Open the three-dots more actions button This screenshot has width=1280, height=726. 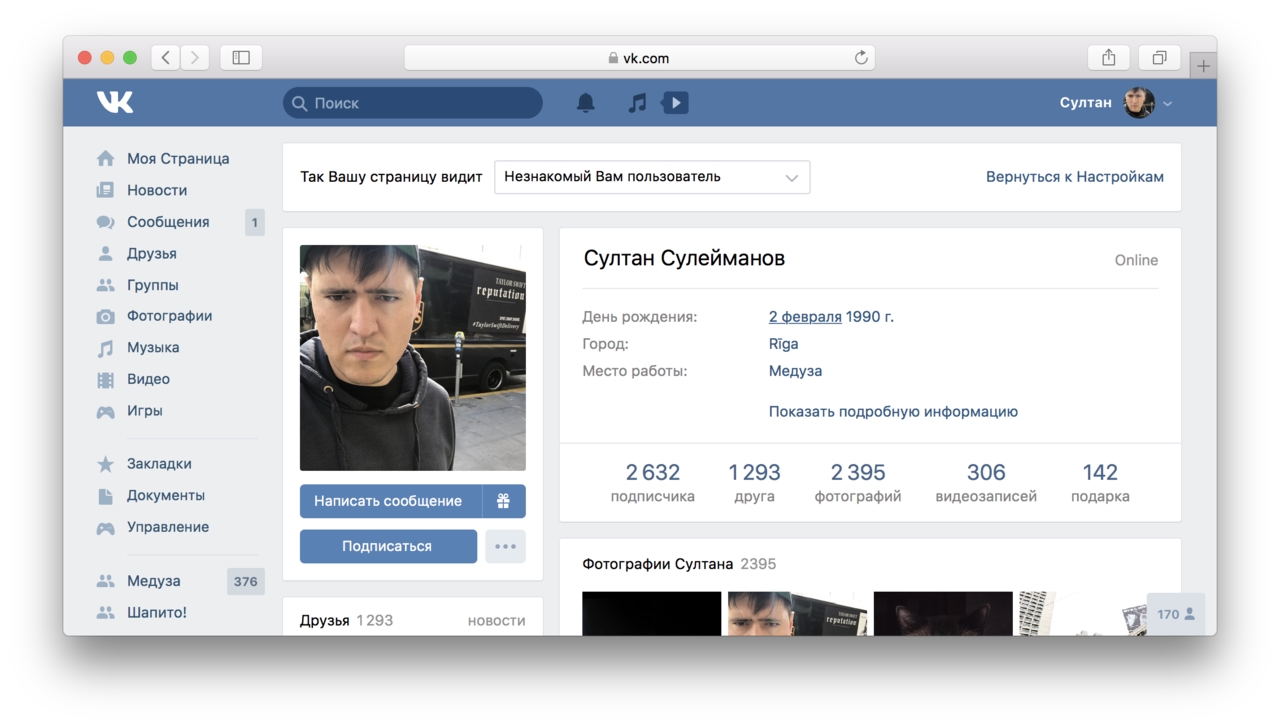pos(505,546)
